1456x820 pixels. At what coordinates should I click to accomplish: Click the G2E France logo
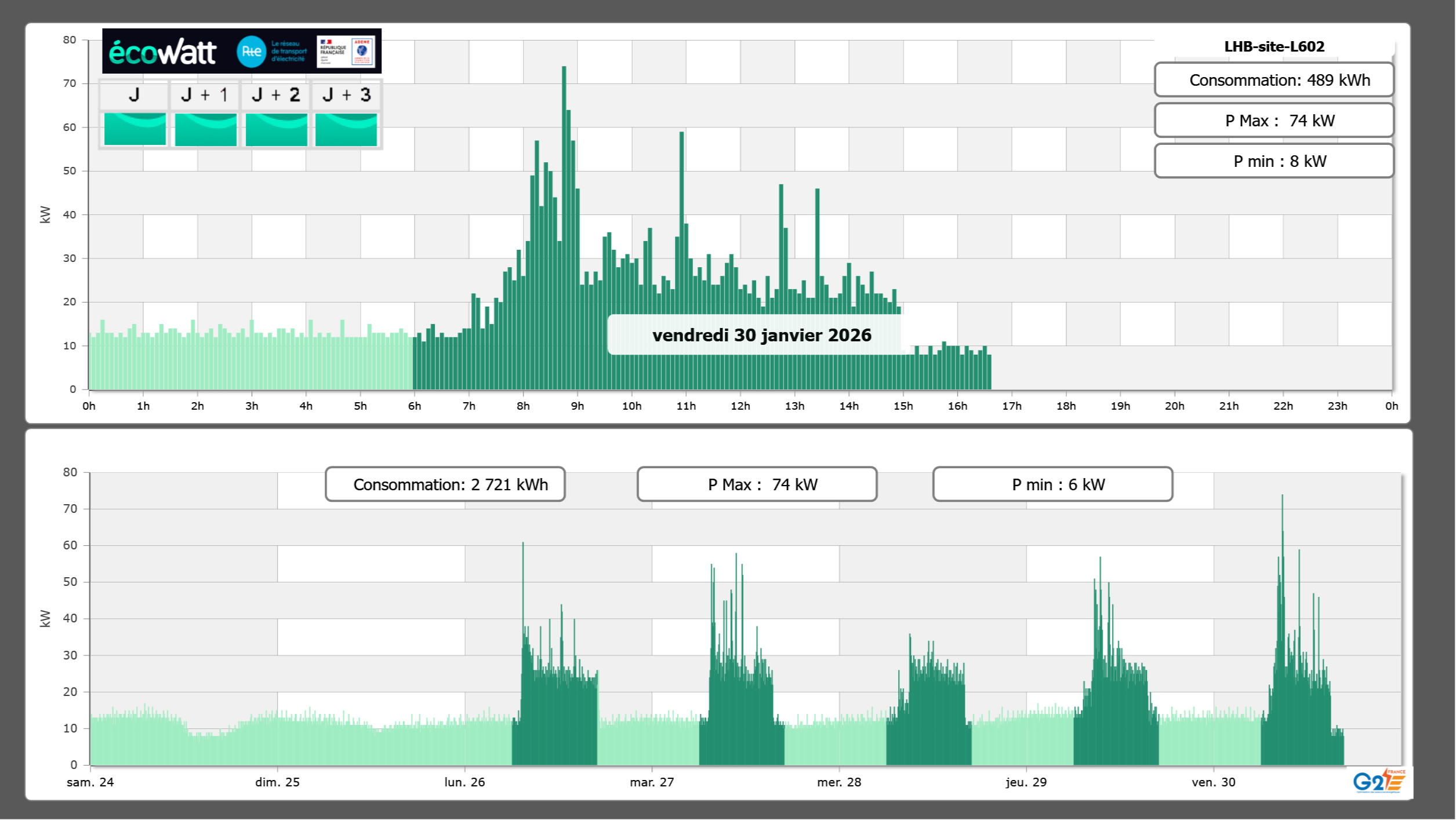1378,781
